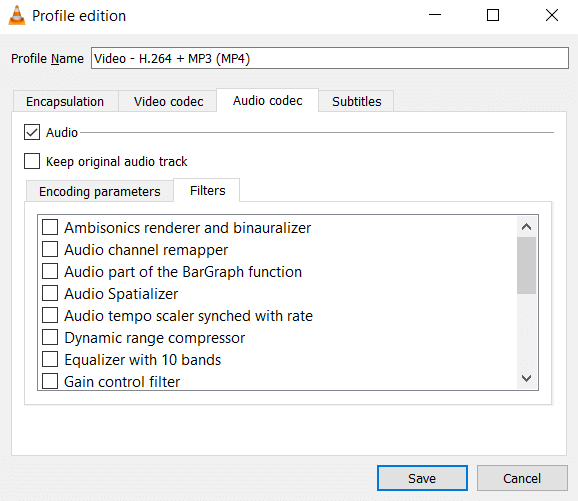
Task: Minimize the Profile edition window
Action: (435, 15)
